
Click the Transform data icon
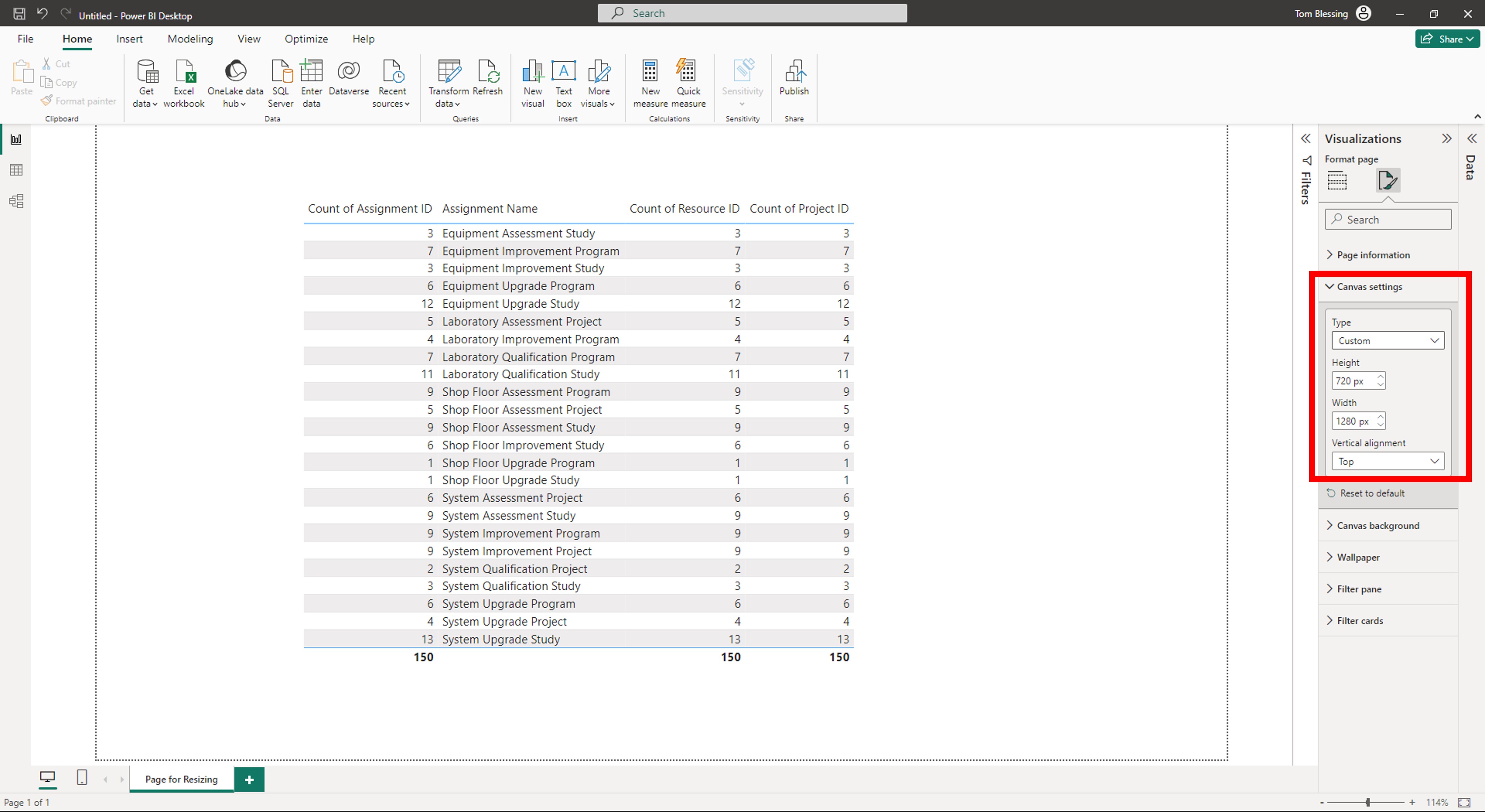coord(449,72)
